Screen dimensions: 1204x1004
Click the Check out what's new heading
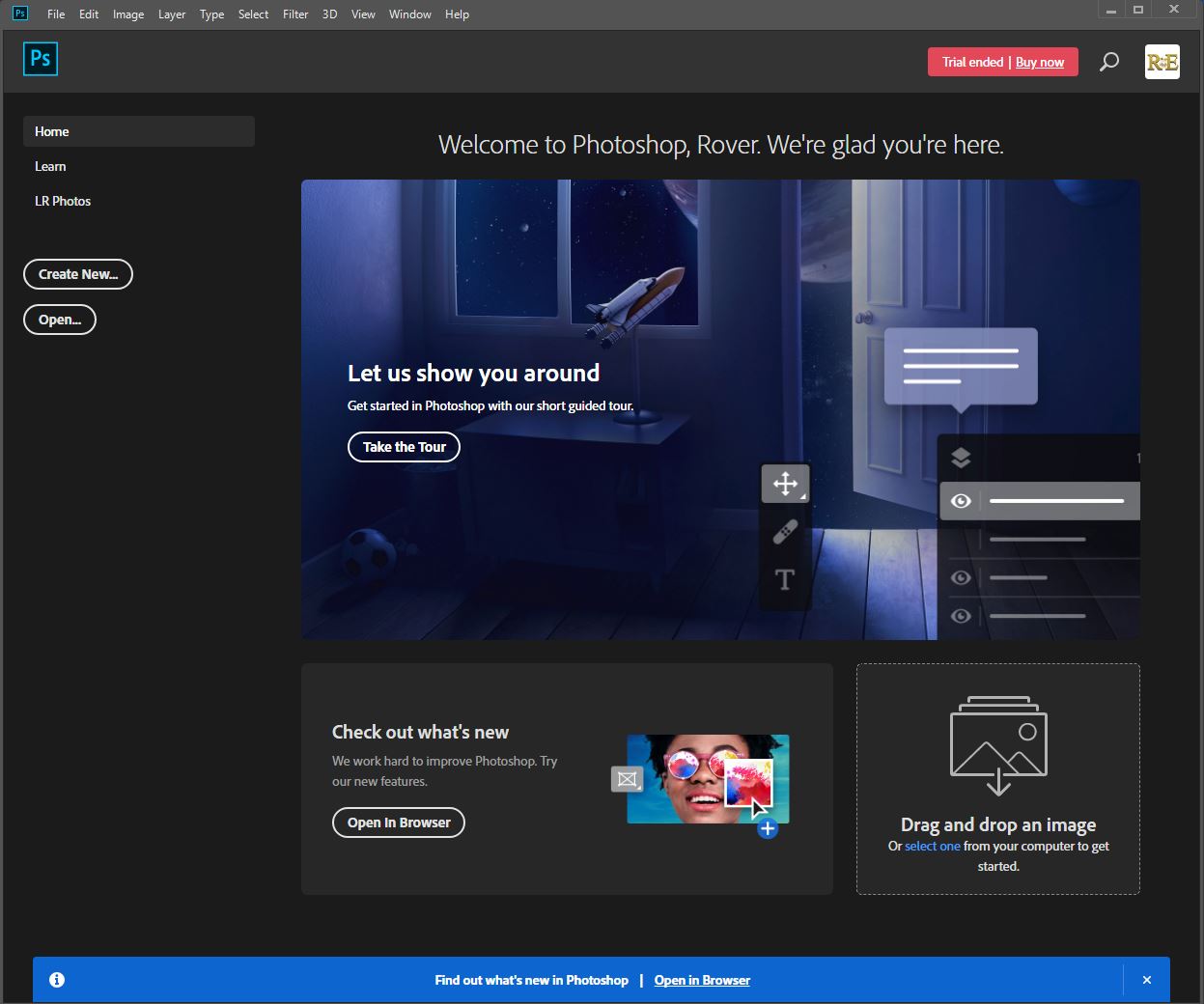pos(420,732)
